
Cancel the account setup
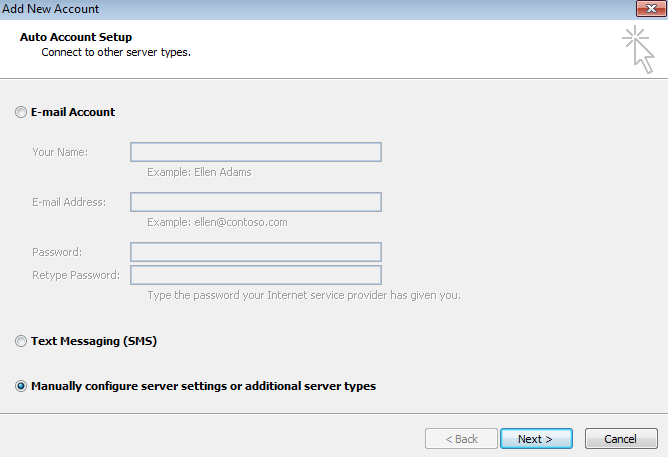pos(620,439)
